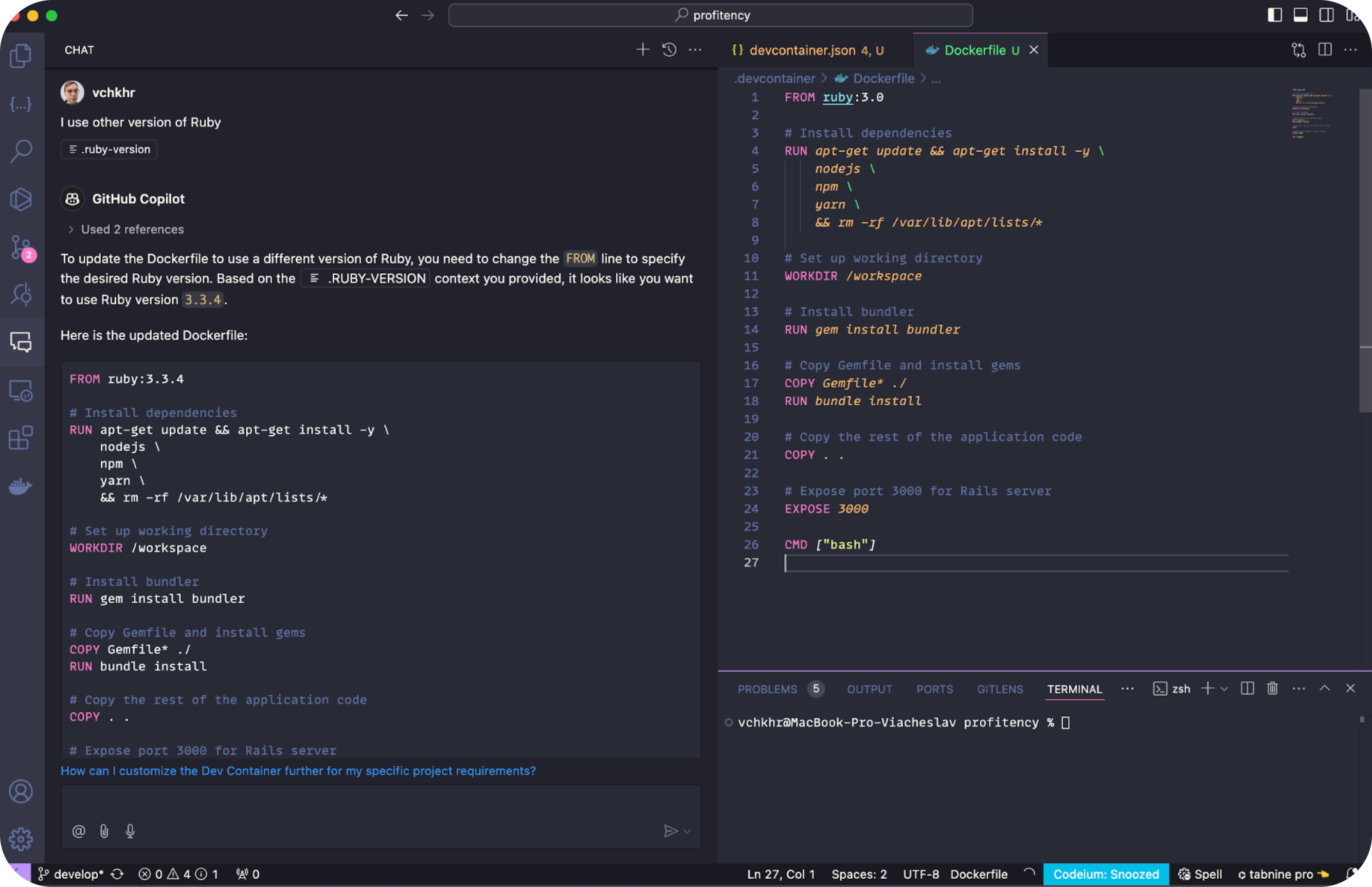Screen dimensions: 1372x887
Task: Show chat history clock icon
Action: [669, 50]
